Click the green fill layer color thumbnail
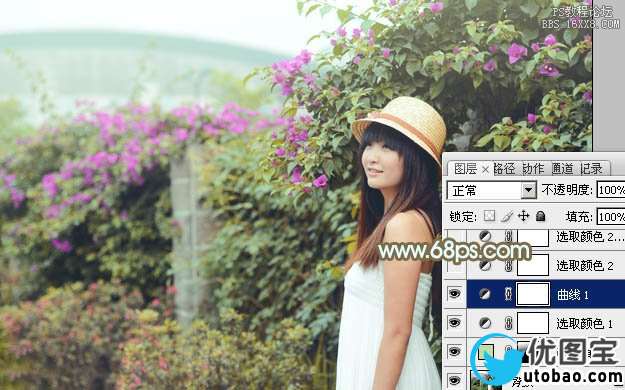Image resolution: width=625 pixels, height=390 pixels. click(485, 352)
